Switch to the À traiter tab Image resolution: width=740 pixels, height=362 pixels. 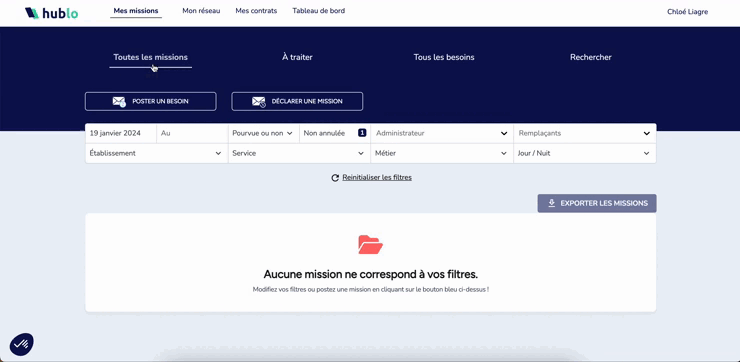(297, 57)
